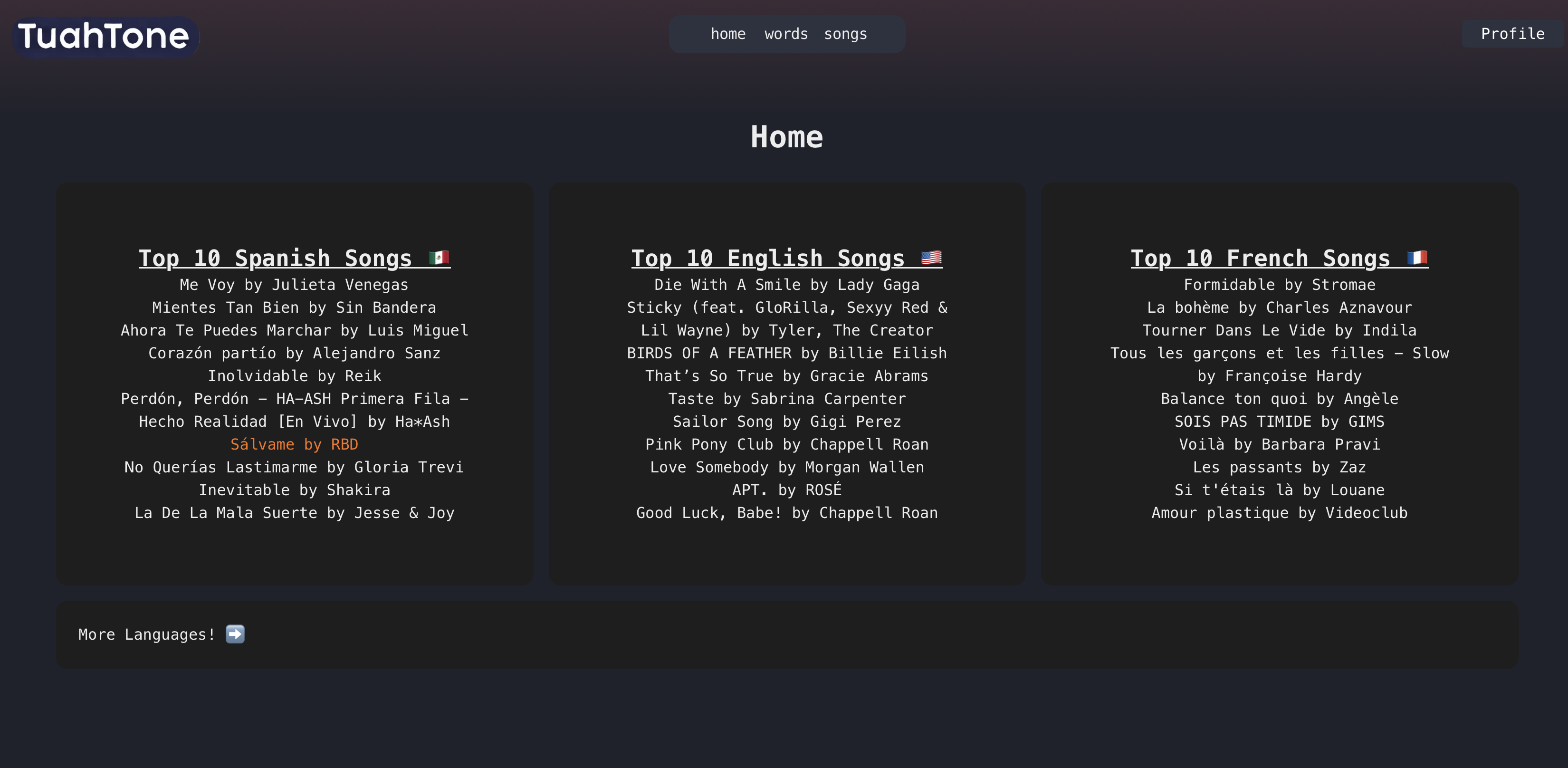Choose Die With A Smile by Lady Gaga
The height and width of the screenshot is (768, 1568).
point(786,285)
